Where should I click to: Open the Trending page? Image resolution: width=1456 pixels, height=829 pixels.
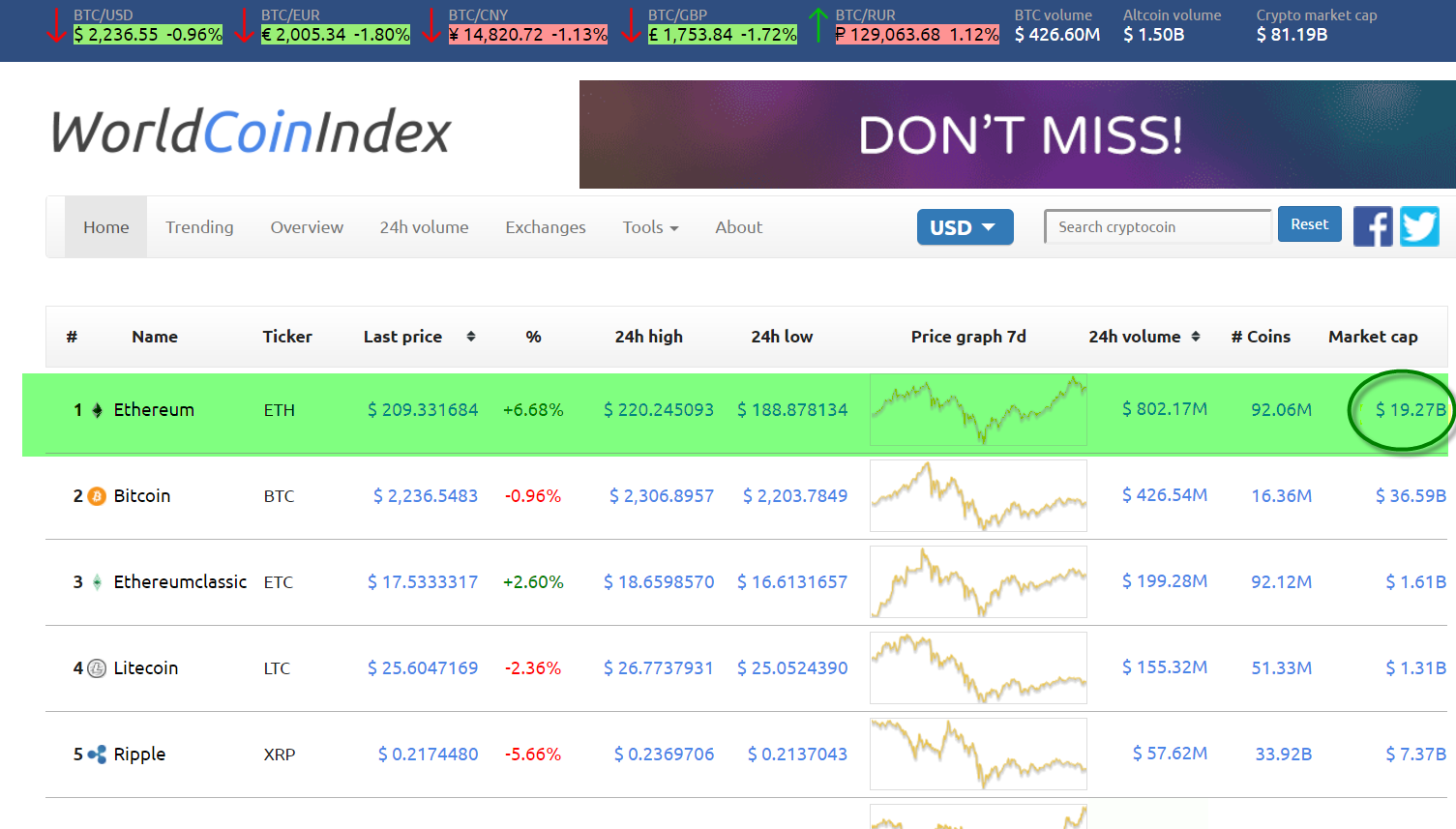[x=199, y=227]
